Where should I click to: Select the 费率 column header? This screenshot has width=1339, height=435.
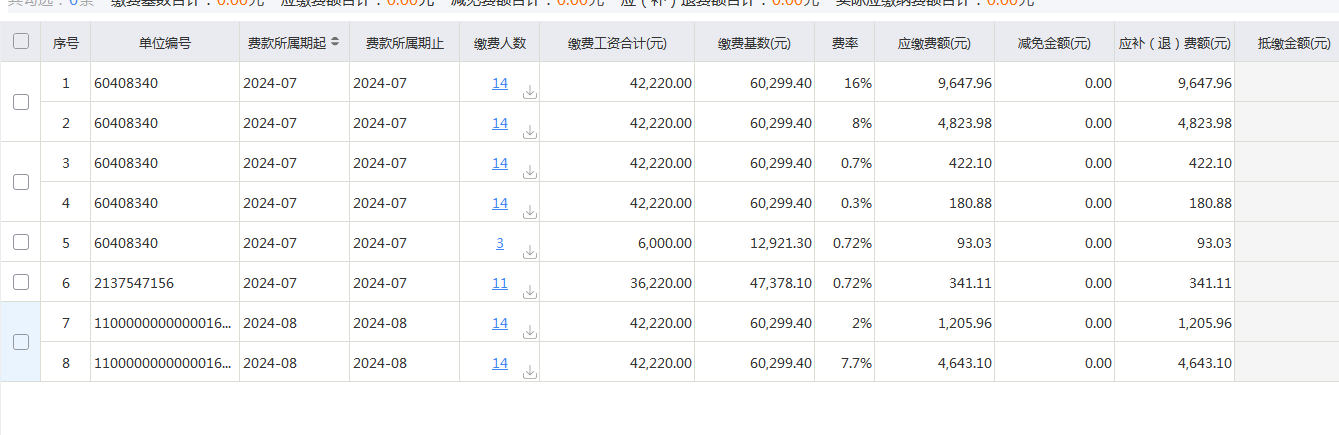click(x=844, y=43)
